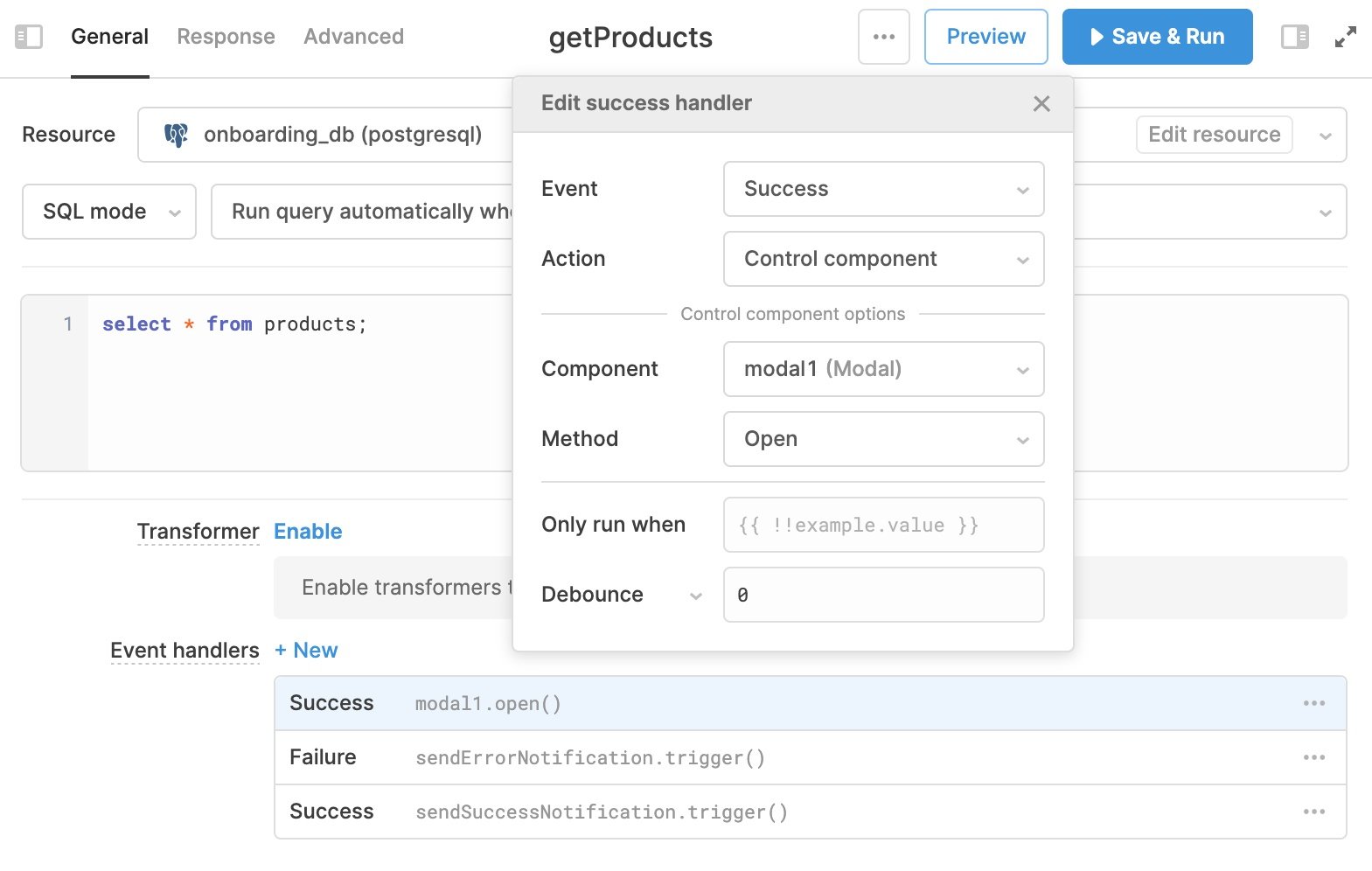
Task: Open the Run query automatically dropdown
Action: coord(778,212)
